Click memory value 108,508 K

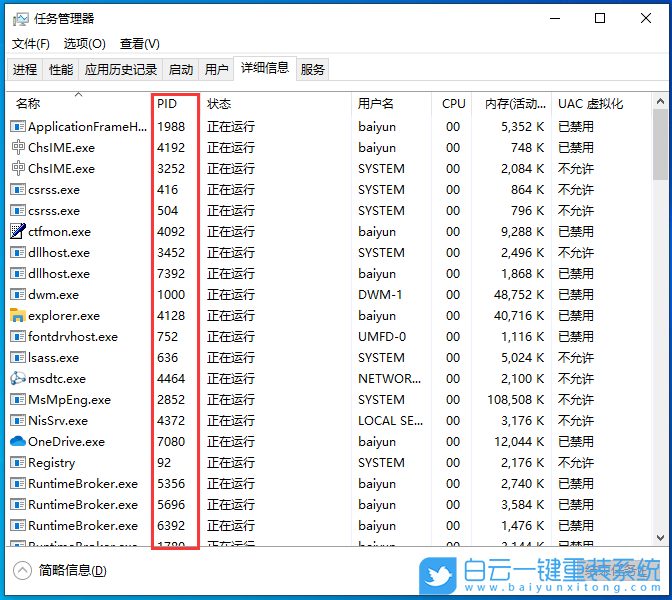click(x=516, y=399)
